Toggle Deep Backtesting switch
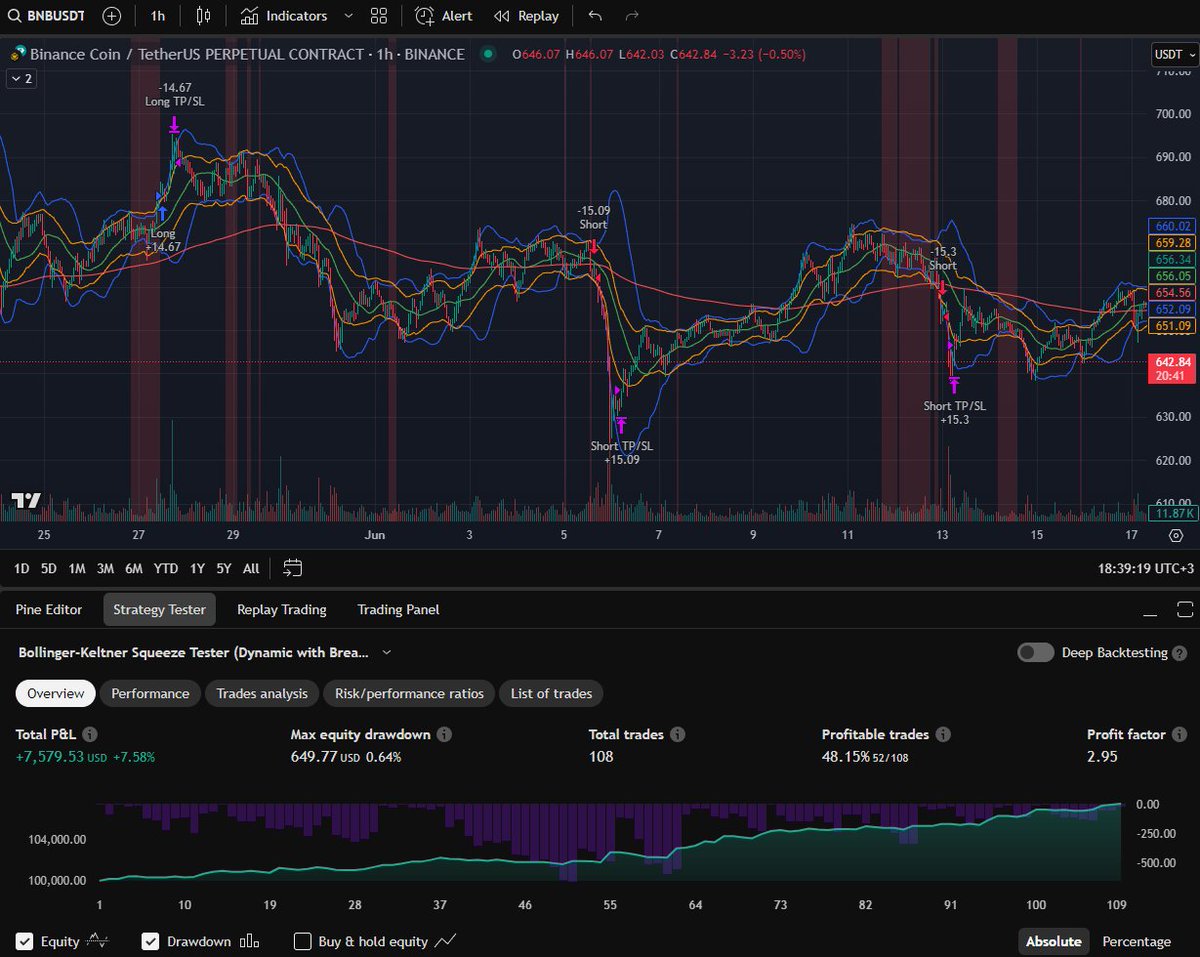This screenshot has width=1200, height=957. tap(1035, 652)
